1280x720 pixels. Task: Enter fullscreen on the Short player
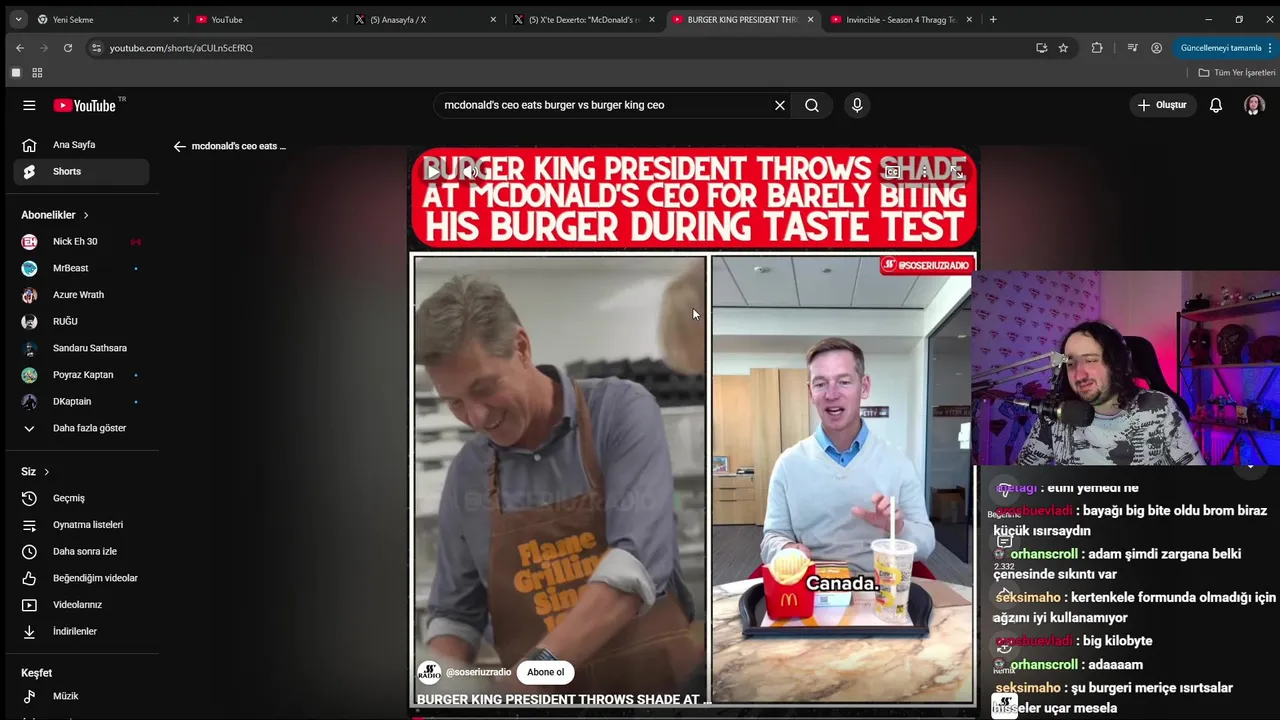point(958,172)
